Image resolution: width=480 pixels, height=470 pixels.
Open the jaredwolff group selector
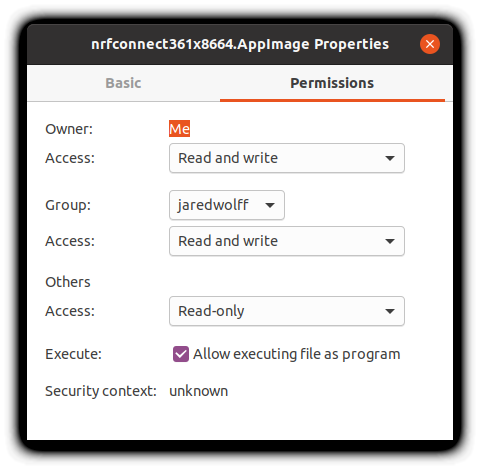coord(227,205)
